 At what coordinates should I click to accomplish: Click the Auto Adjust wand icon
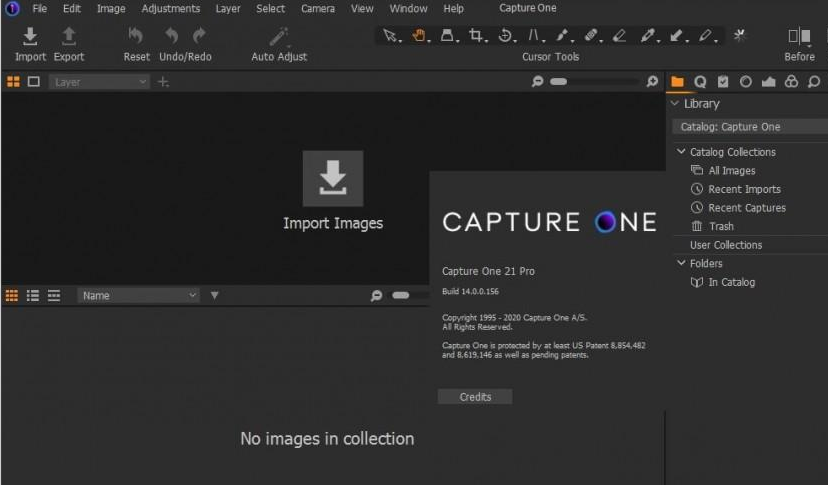click(x=279, y=36)
